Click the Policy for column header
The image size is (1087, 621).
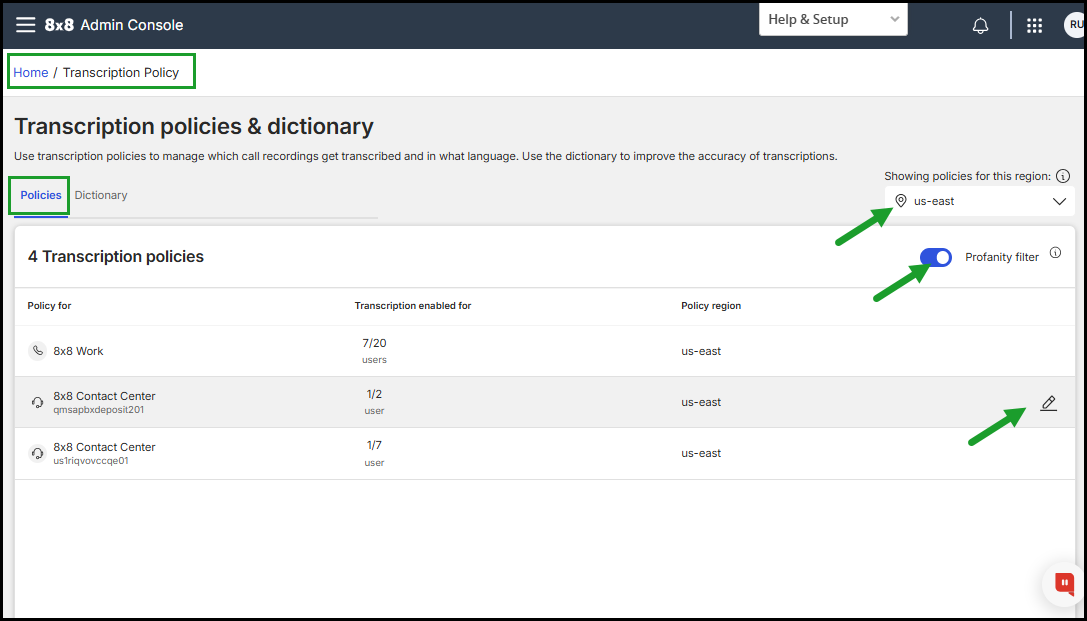point(49,306)
